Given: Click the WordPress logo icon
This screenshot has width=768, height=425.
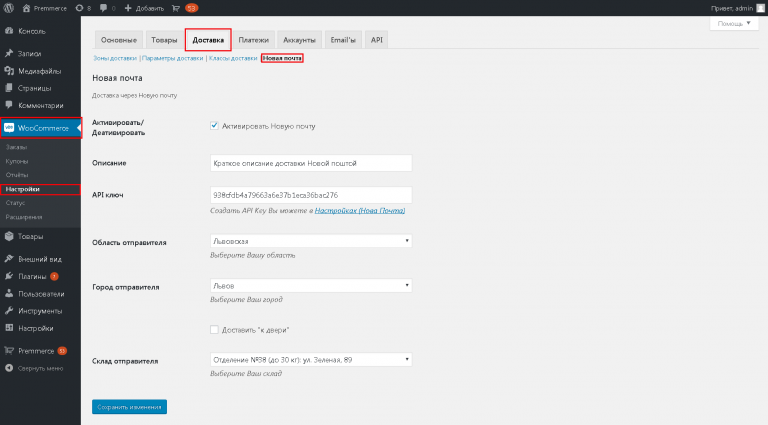Looking at the screenshot, I should (x=9, y=8).
